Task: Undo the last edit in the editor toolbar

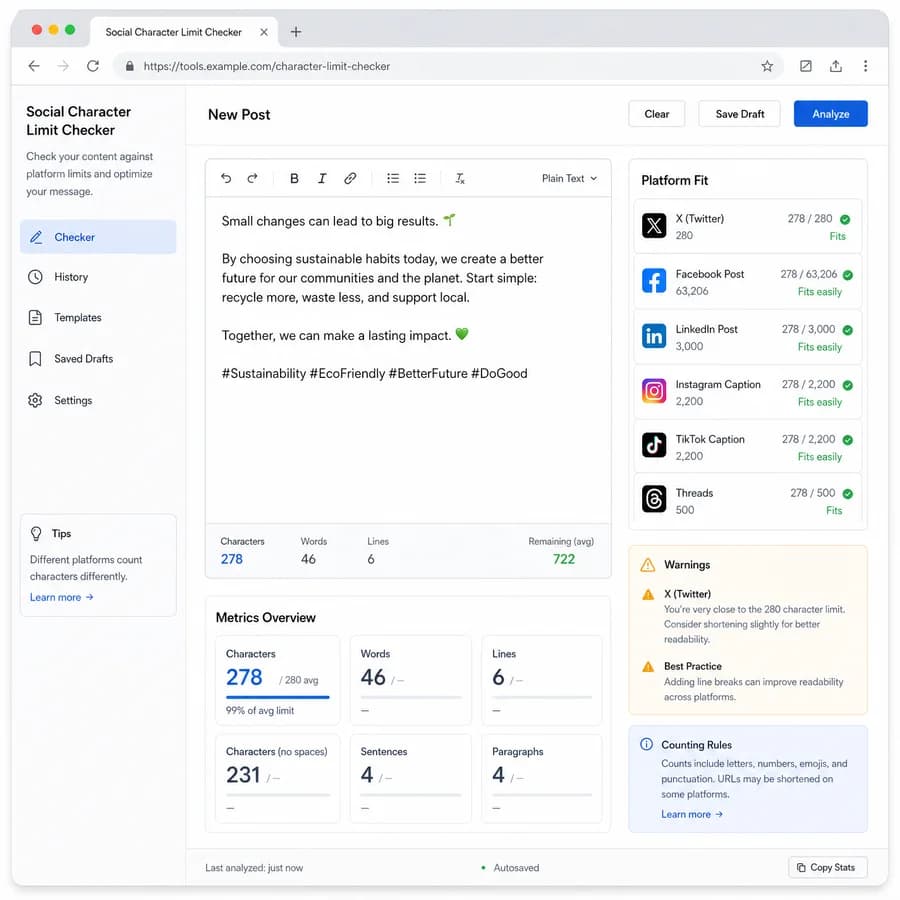Action: pos(226,179)
